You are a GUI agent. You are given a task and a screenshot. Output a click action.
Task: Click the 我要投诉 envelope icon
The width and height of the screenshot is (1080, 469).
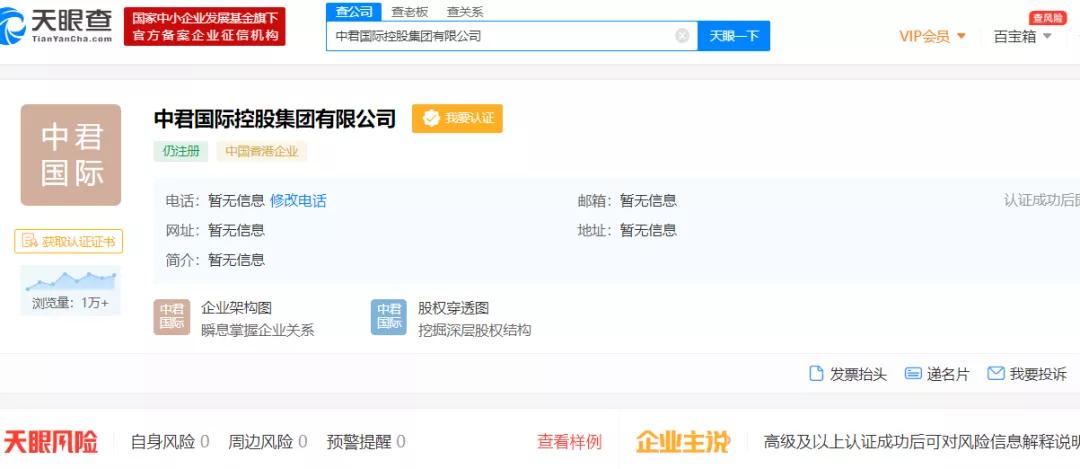coord(995,374)
